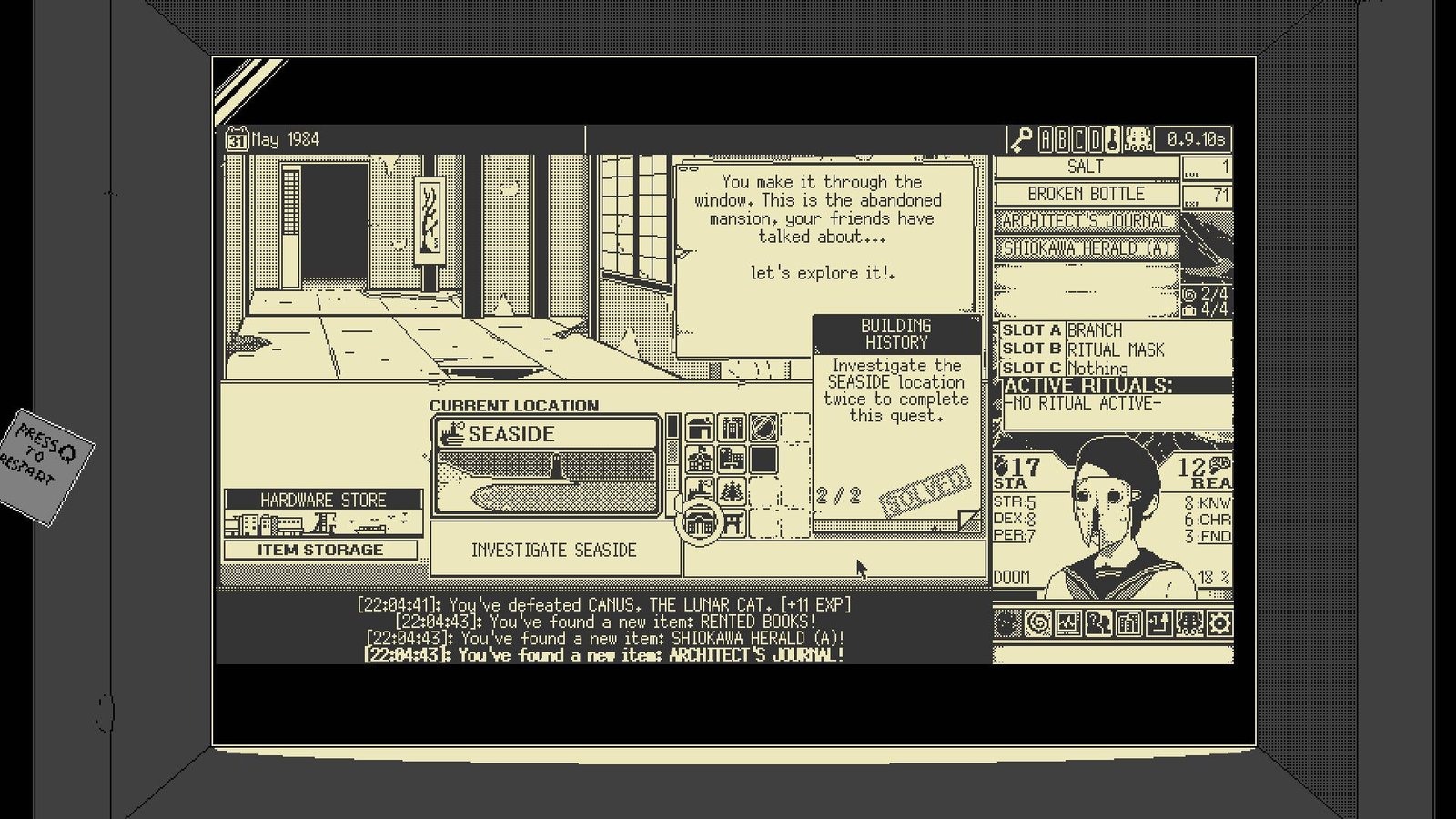Open the old god octopus icon
The width and height of the screenshot is (1456, 819).
1189,623
